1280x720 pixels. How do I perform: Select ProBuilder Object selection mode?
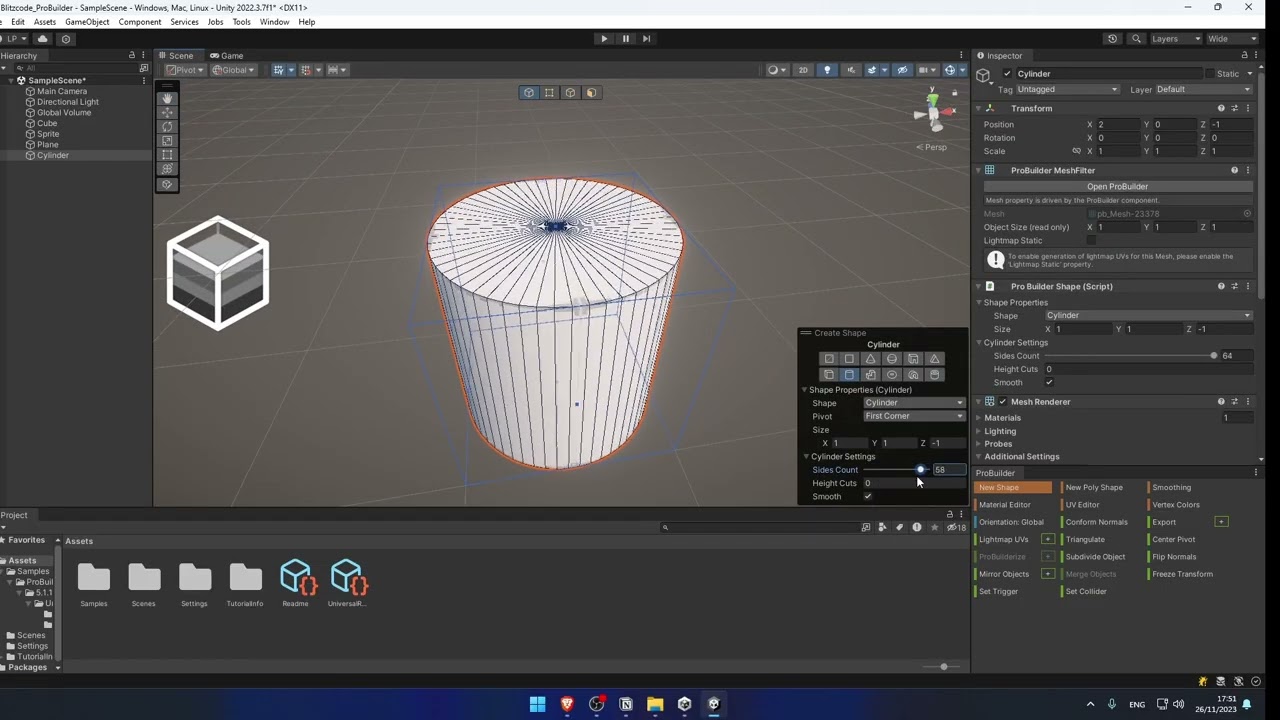pyautogui.click(x=529, y=93)
